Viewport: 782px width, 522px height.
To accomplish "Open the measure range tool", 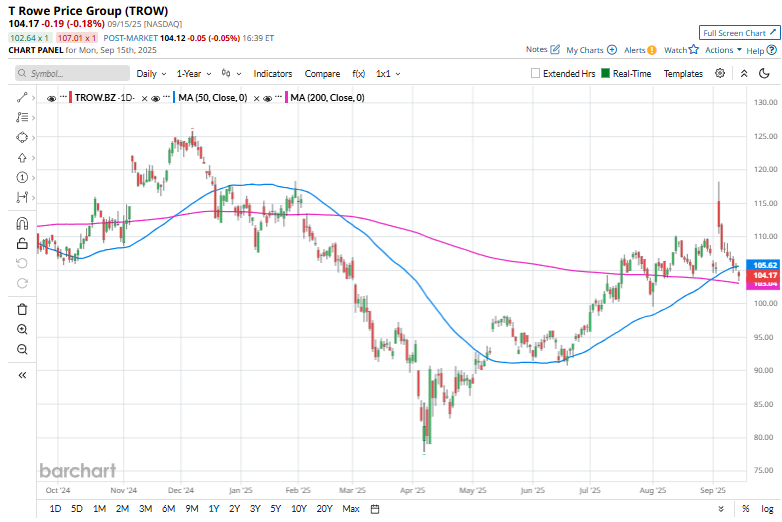I will click(x=22, y=197).
